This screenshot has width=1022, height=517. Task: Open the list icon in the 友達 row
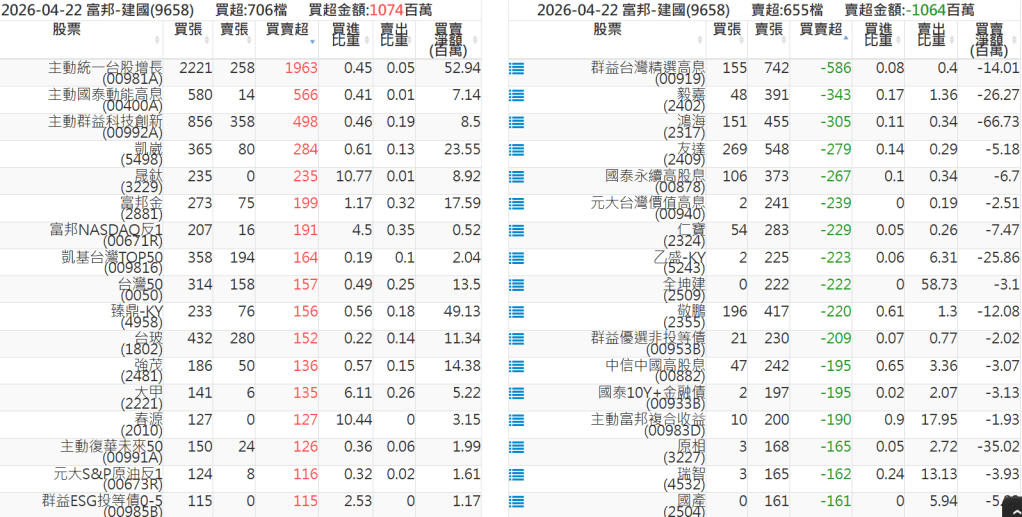[516, 150]
